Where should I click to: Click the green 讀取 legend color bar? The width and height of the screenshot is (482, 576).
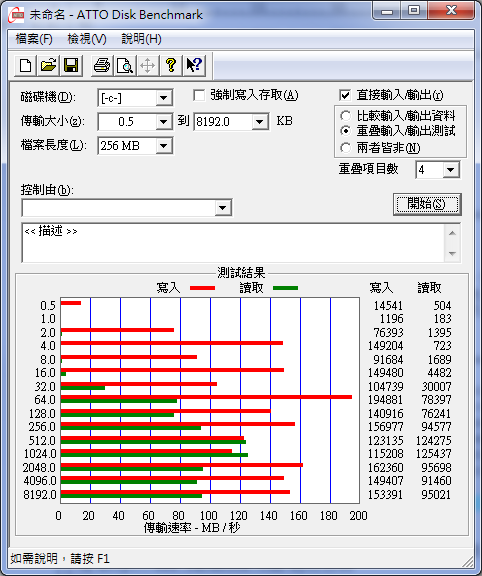(285, 288)
